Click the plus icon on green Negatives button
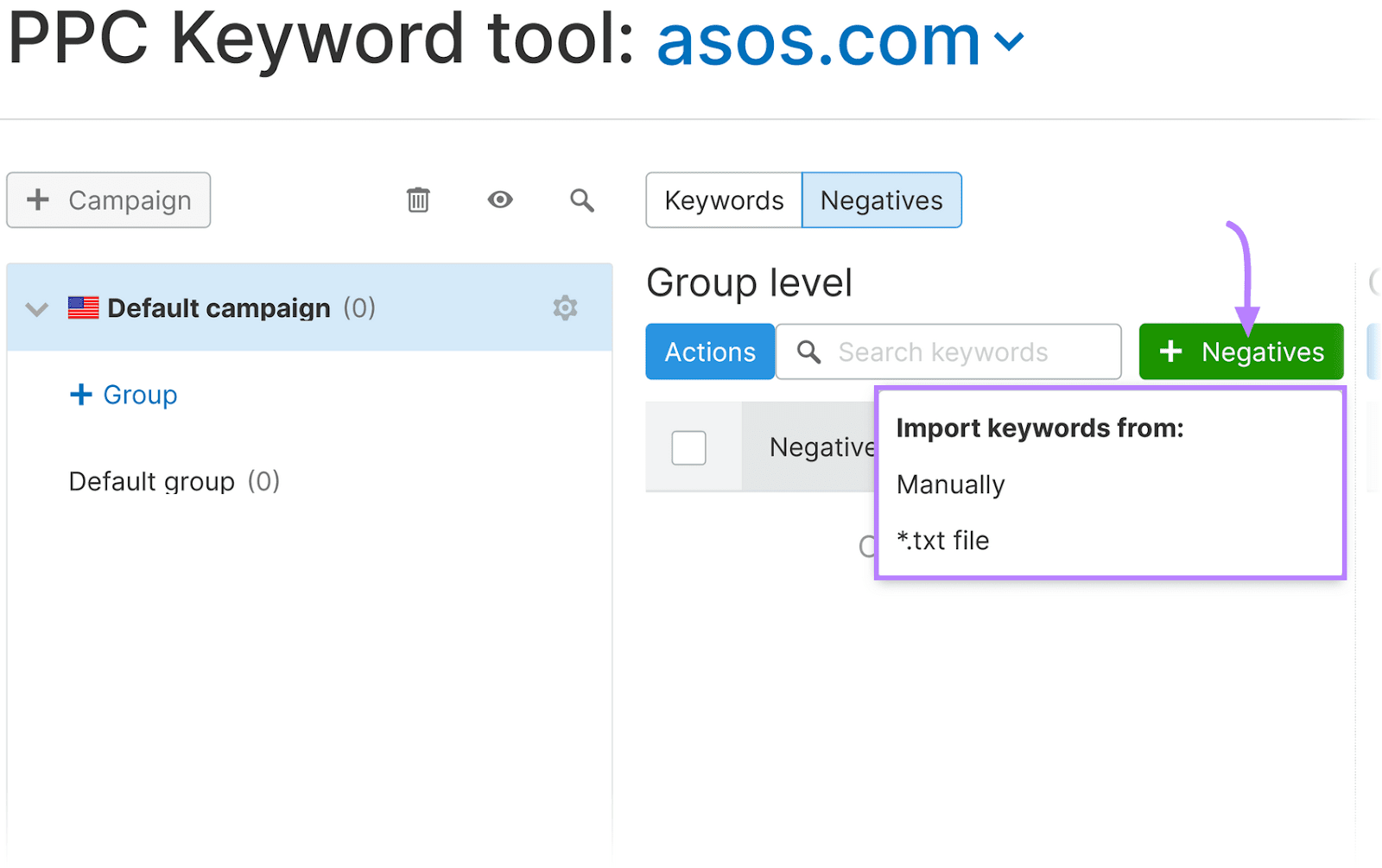Screen dimensions: 1382x868 tap(1171, 352)
